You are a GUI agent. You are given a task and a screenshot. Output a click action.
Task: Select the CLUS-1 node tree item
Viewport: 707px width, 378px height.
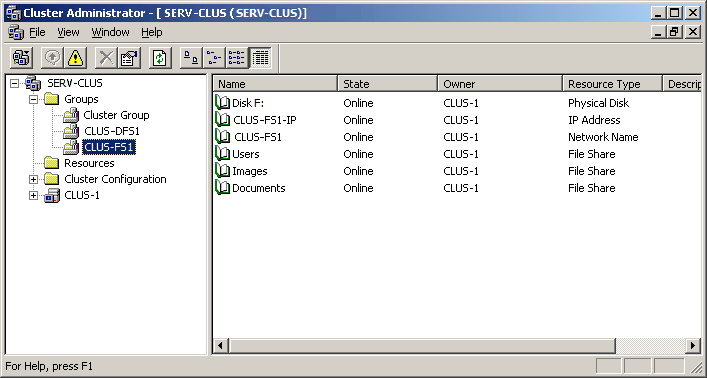[82, 195]
